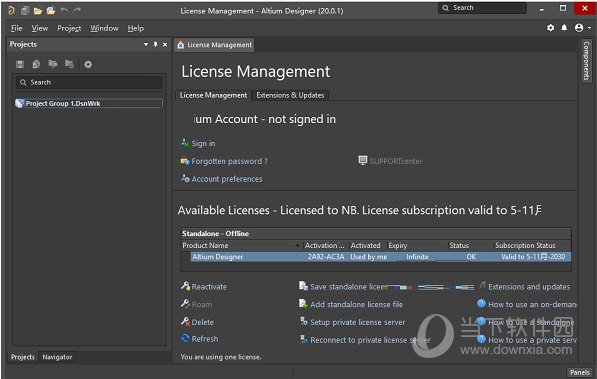Click the save all documents icon in title bar

[x=25, y=11]
